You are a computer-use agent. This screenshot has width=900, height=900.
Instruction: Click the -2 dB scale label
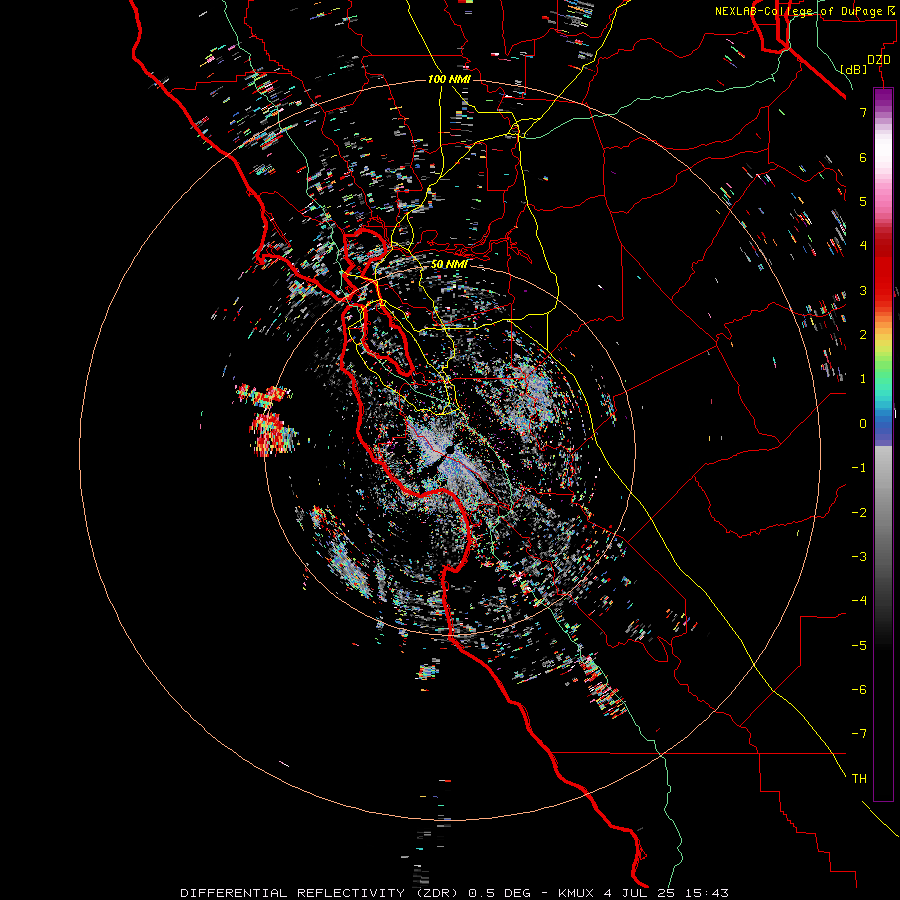coord(859,513)
